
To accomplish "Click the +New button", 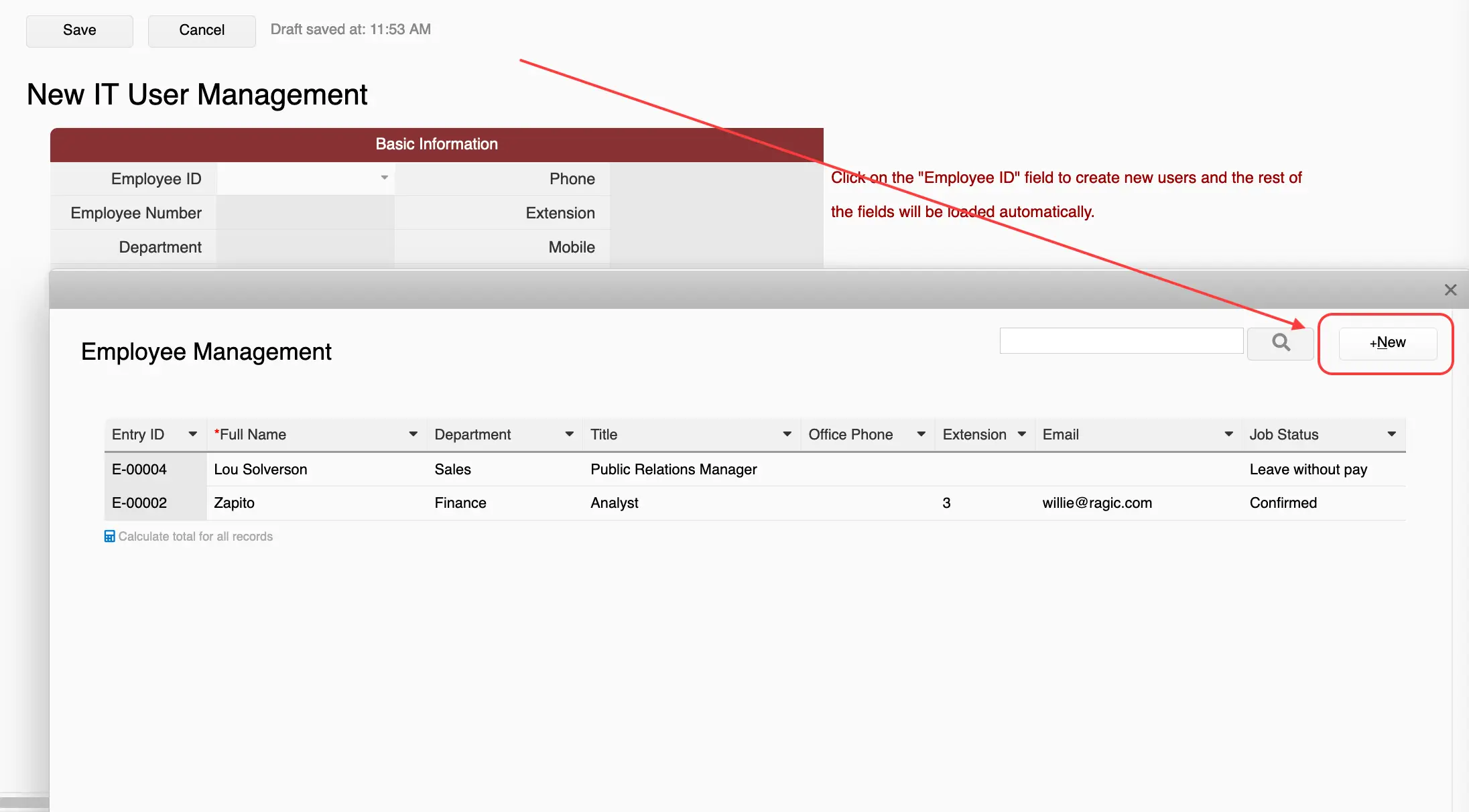I will coord(1387,343).
